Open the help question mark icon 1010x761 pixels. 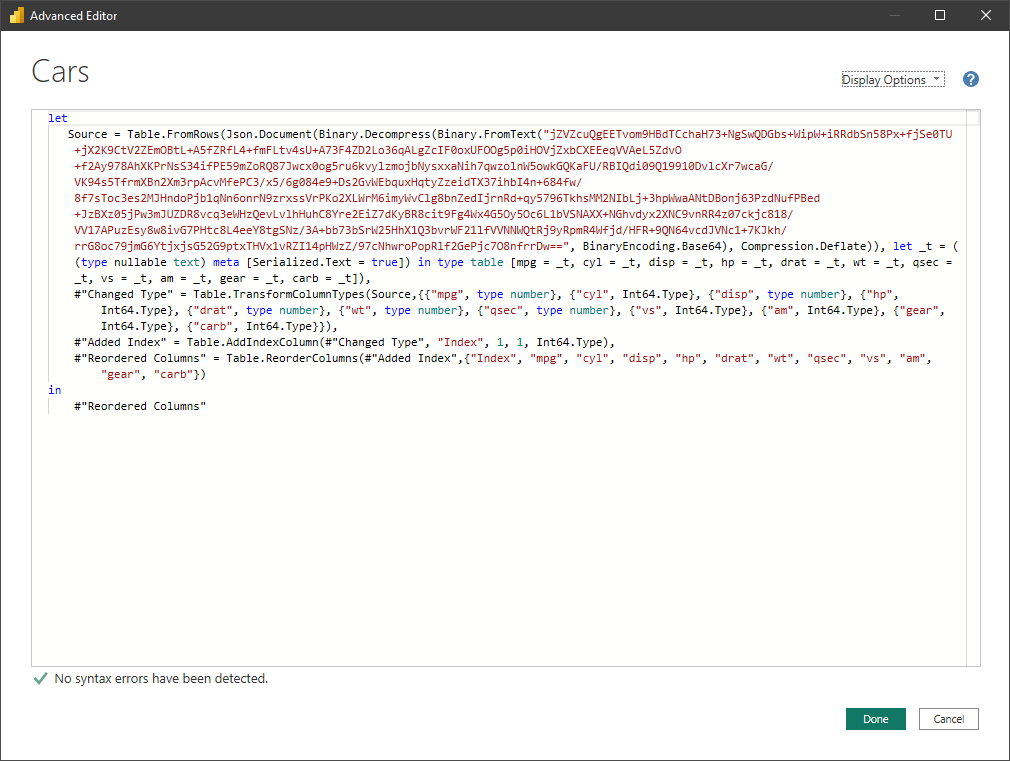970,80
